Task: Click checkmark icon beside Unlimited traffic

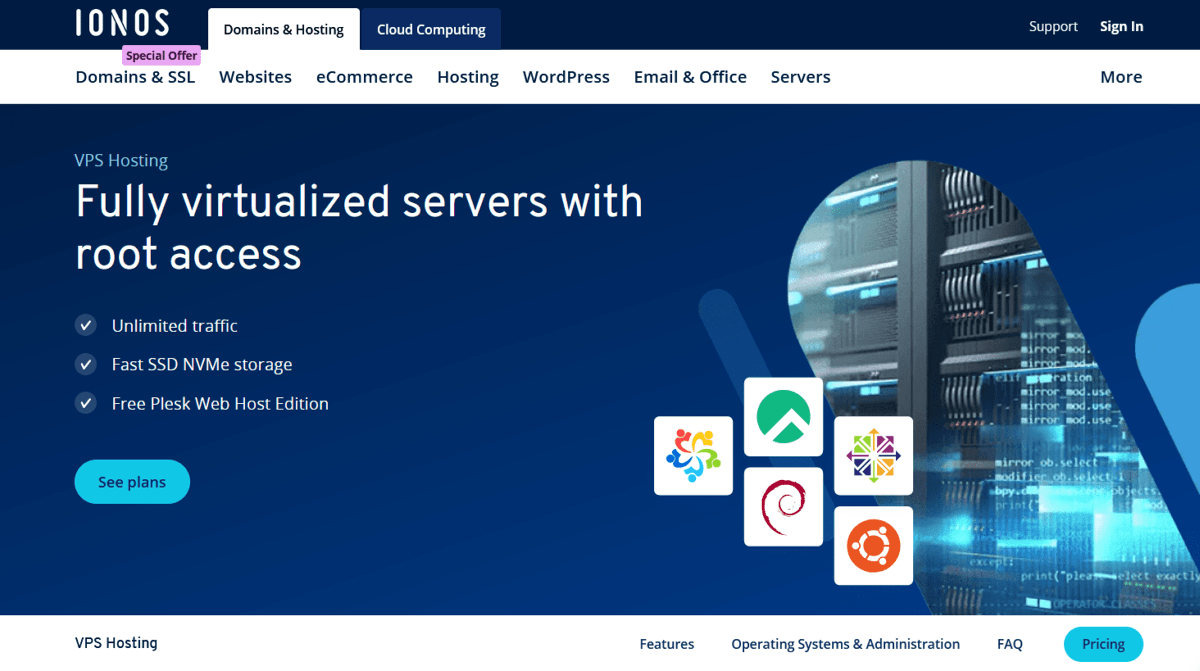Action: pos(86,325)
